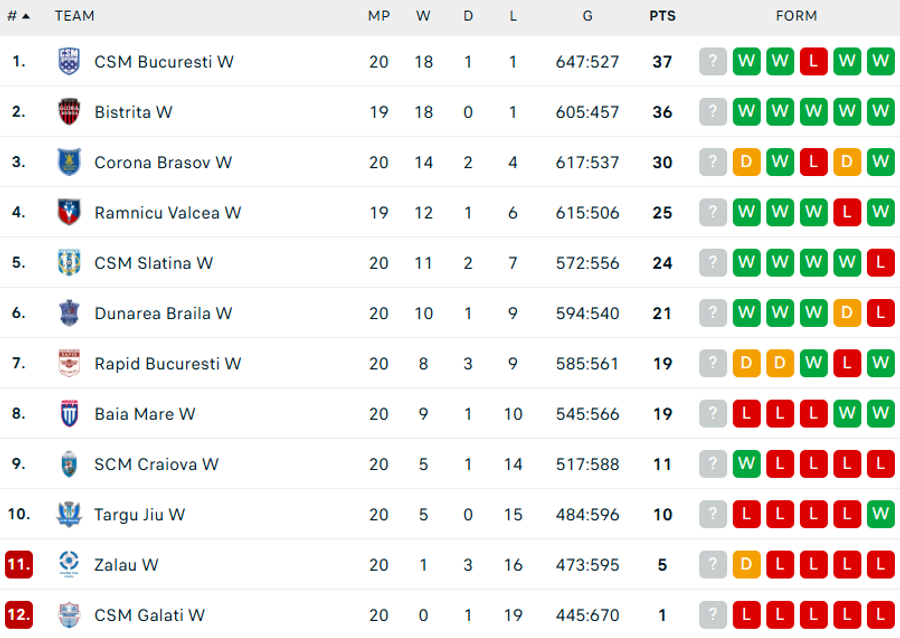Viewport: 900px width, 638px height.
Task: Open the CSM Galati W team link
Action: (x=149, y=615)
